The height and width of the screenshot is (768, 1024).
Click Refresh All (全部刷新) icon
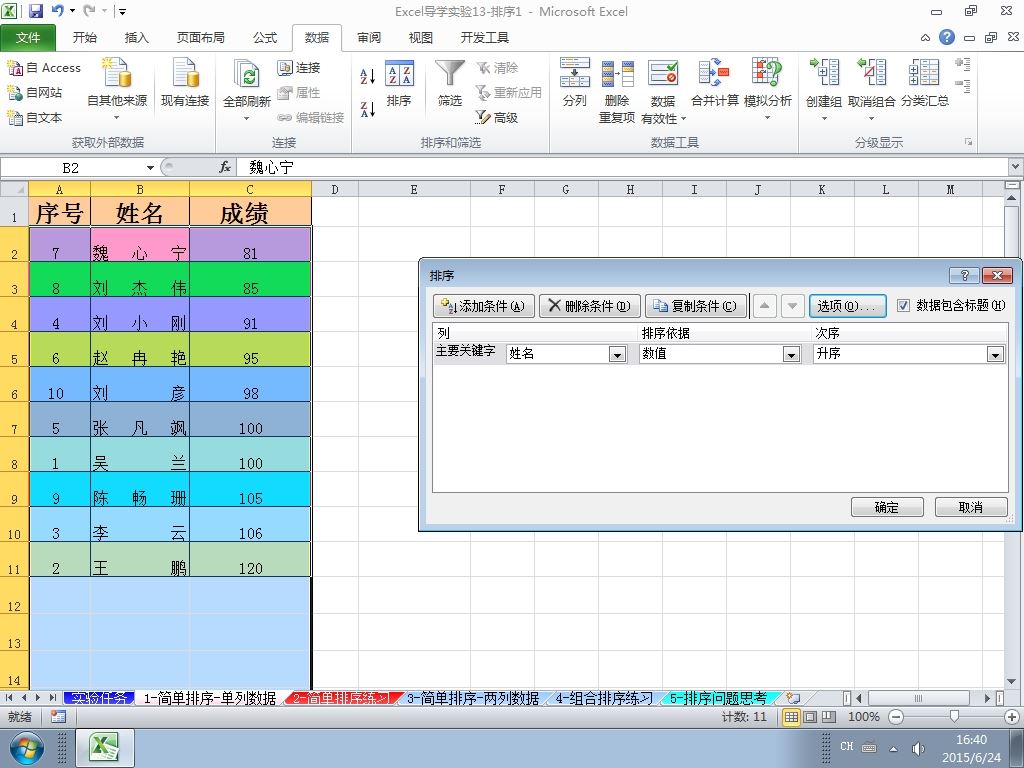[x=247, y=89]
